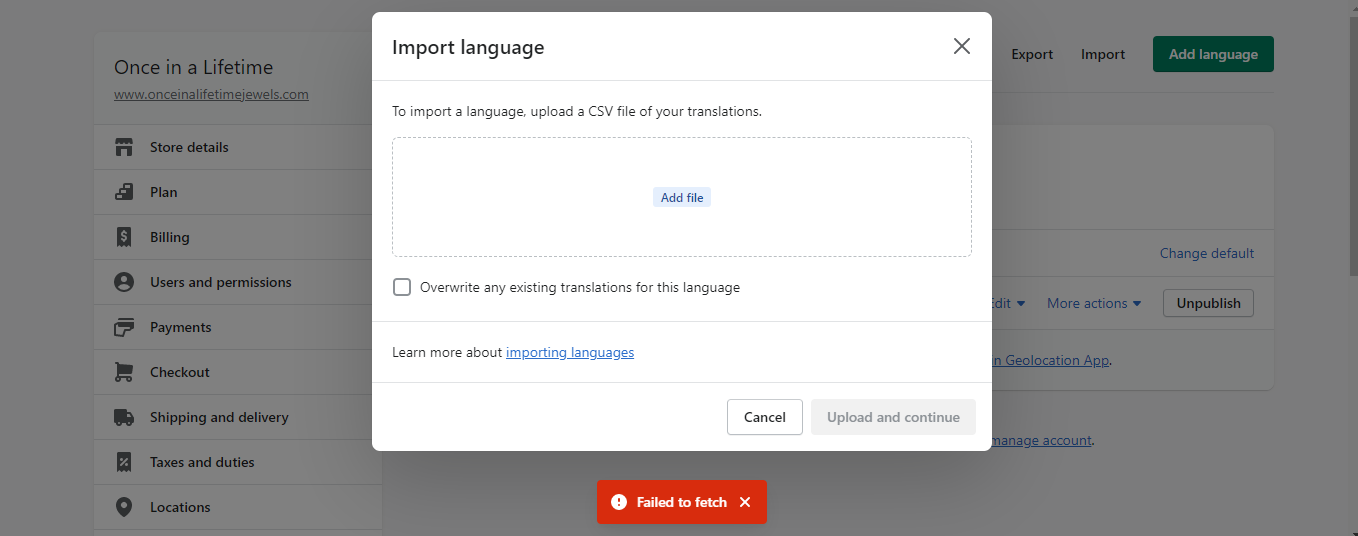Click the Plan icon in sidebar
The width and height of the screenshot is (1358, 536).
[124, 192]
